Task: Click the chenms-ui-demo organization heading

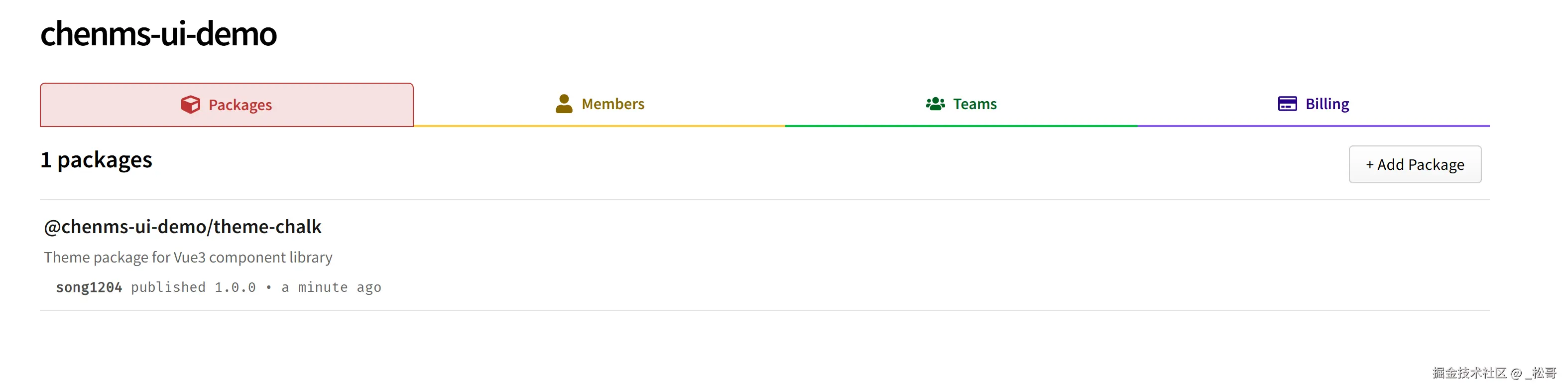Action: pyautogui.click(x=158, y=33)
